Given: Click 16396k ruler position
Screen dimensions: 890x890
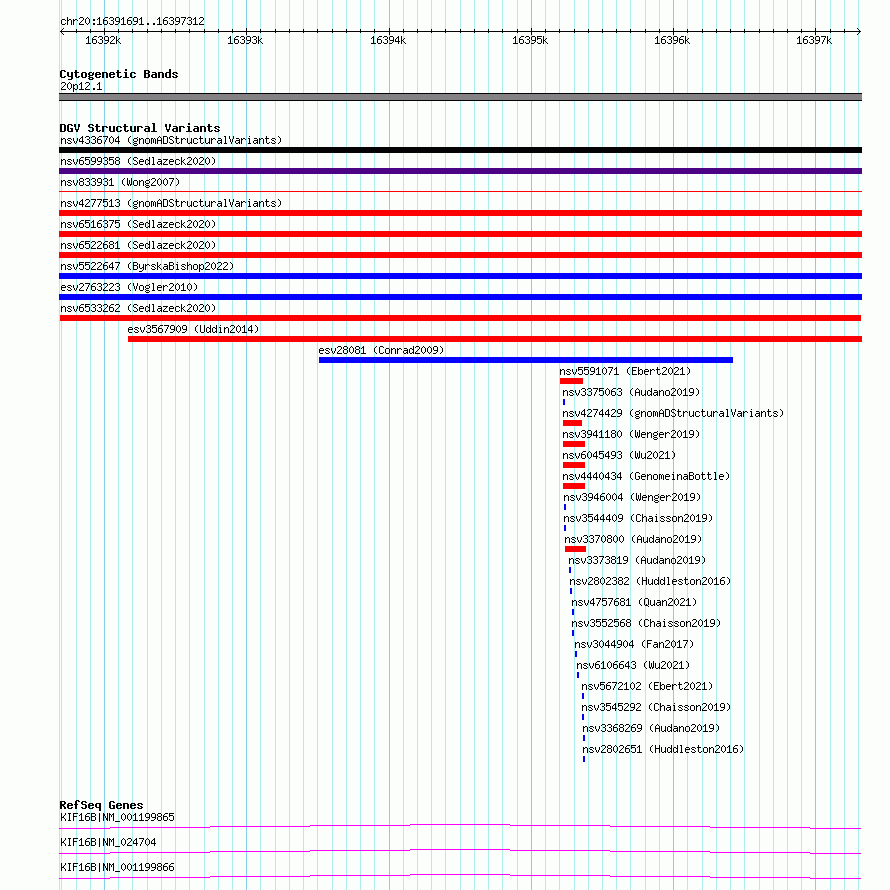Looking at the screenshot, I should [672, 40].
